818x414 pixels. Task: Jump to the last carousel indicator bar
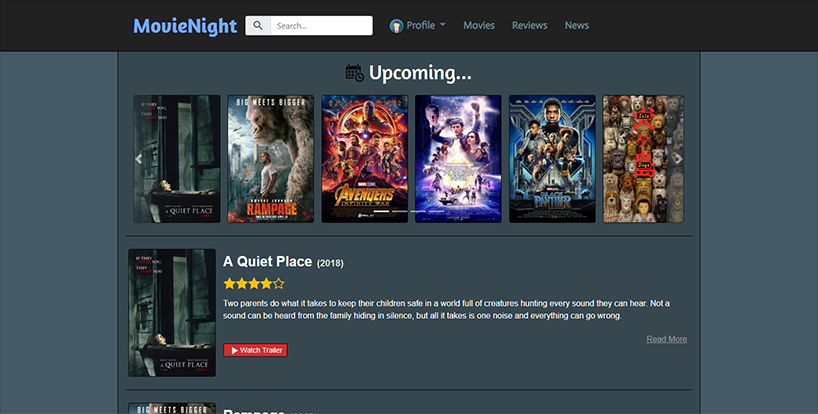point(437,211)
